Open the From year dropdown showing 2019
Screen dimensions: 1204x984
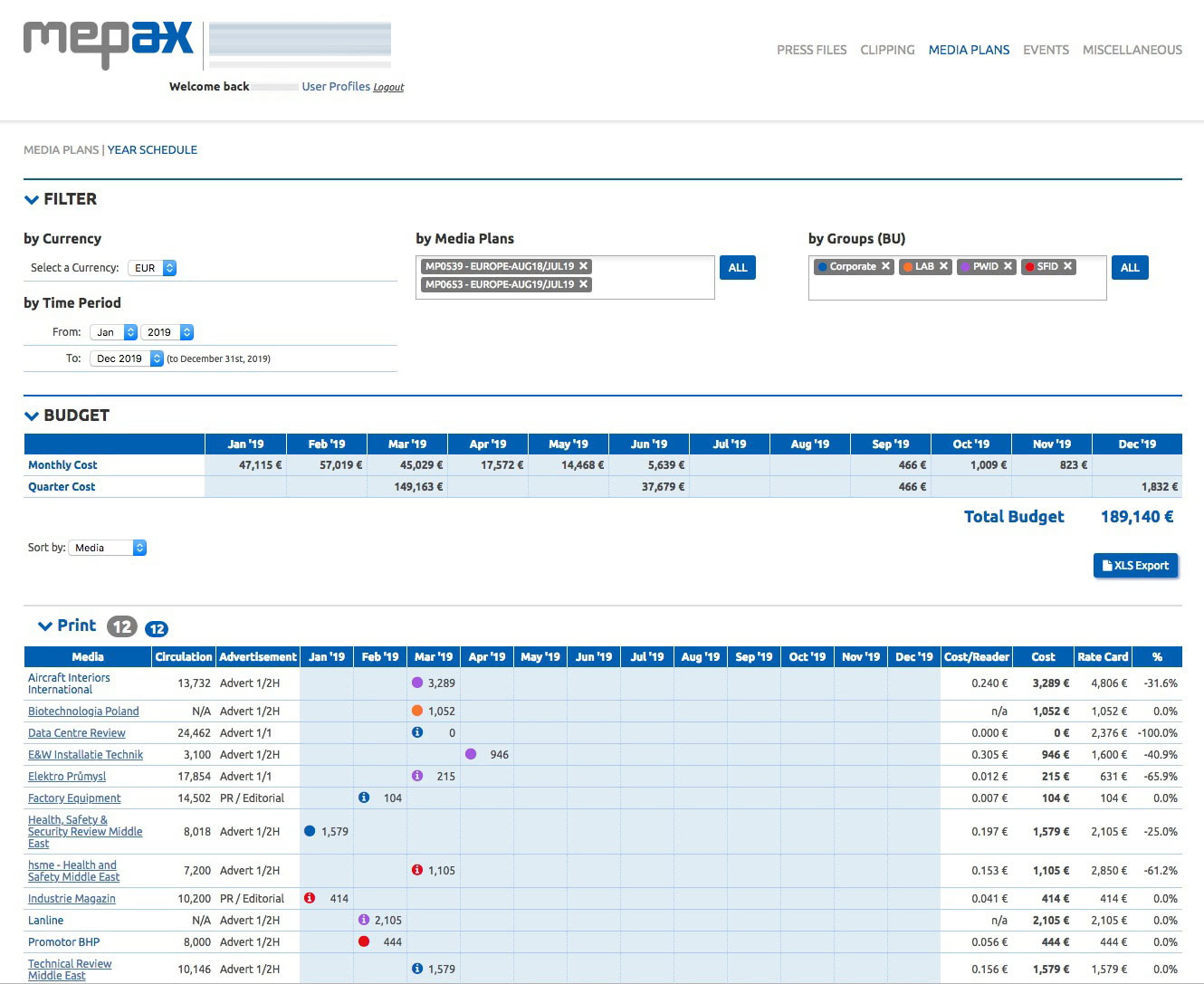[167, 332]
